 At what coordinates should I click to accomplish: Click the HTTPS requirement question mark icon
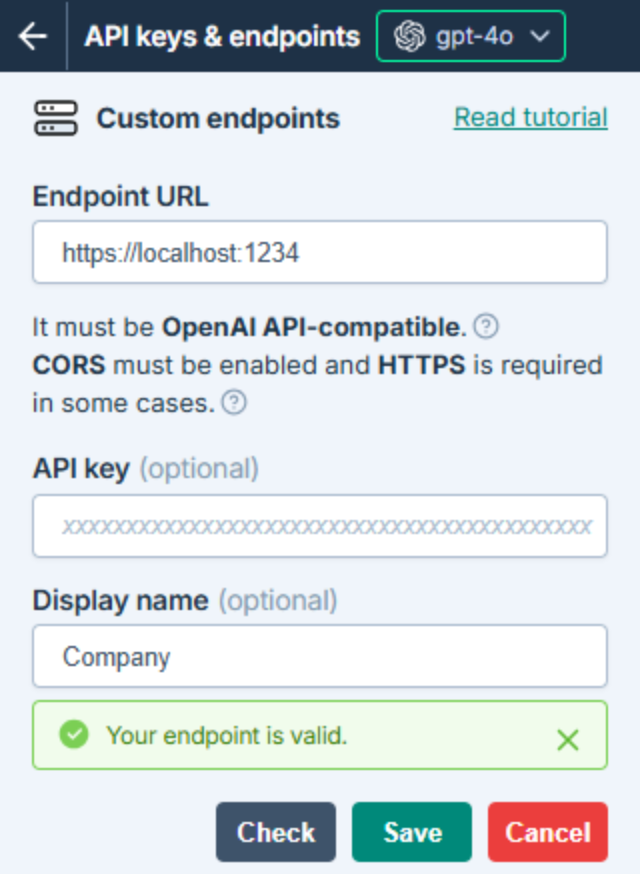pos(233,403)
